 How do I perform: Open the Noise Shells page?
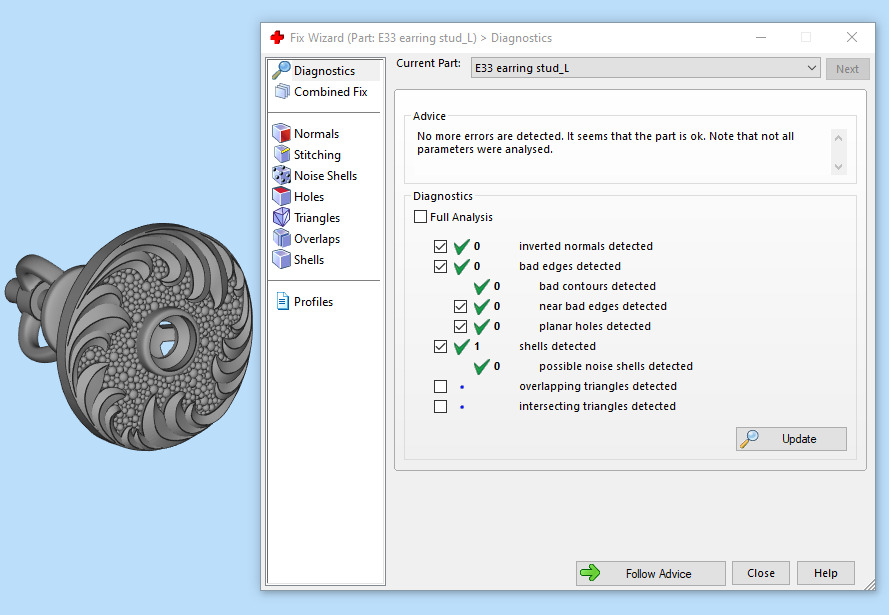[325, 175]
